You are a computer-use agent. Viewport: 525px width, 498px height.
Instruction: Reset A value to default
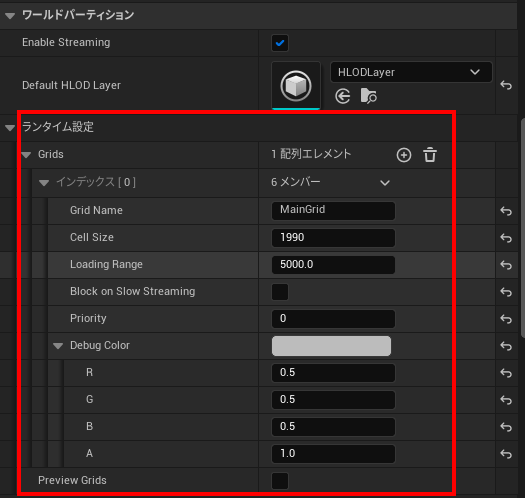click(x=506, y=454)
